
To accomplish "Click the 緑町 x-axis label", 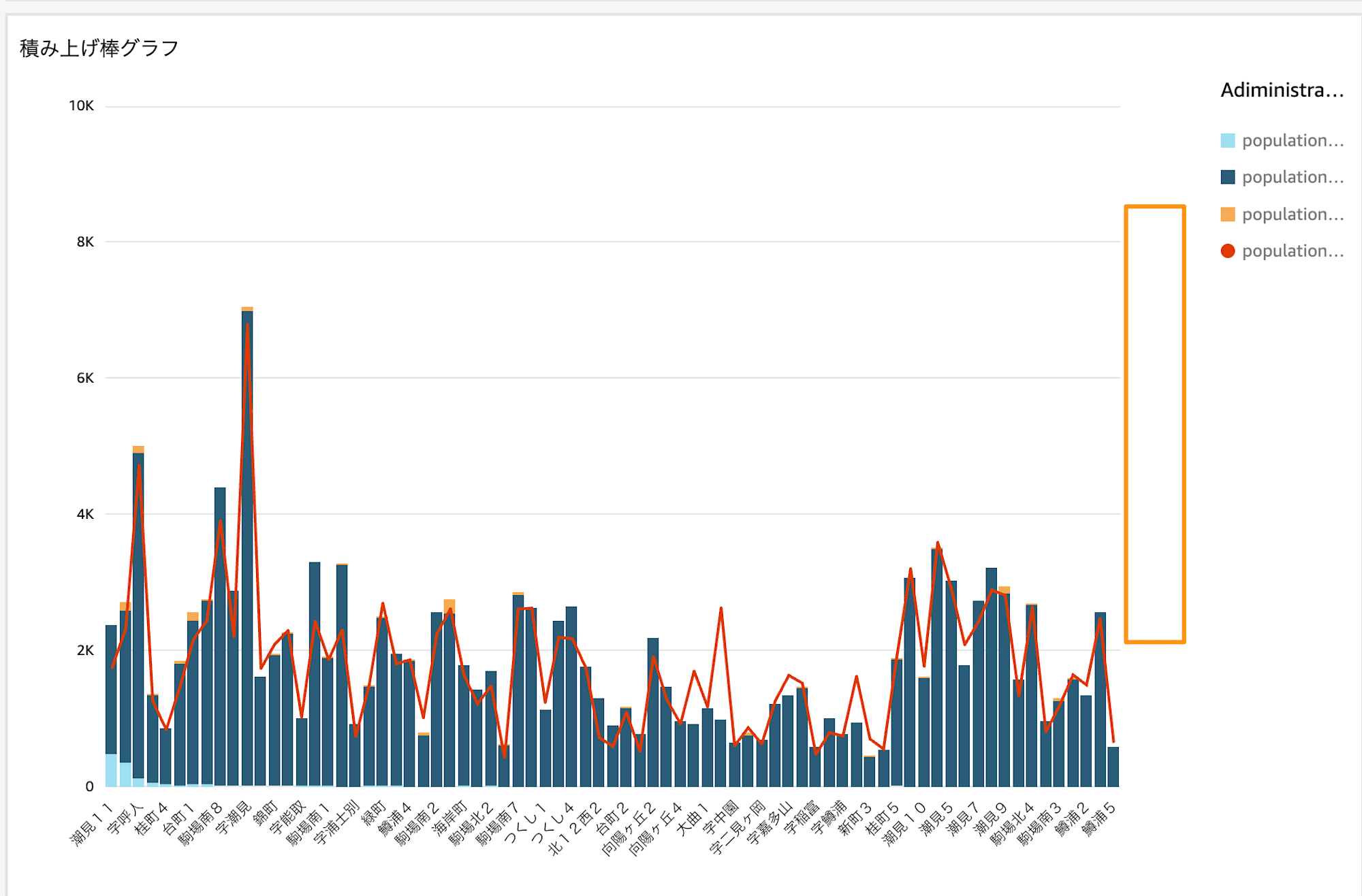I will pyautogui.click(x=373, y=813).
